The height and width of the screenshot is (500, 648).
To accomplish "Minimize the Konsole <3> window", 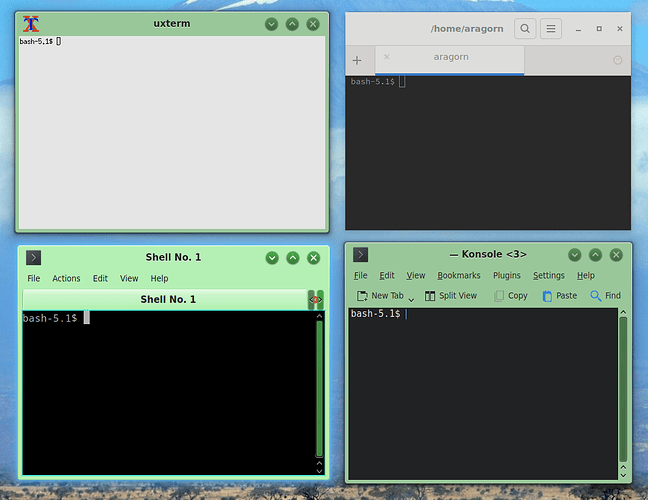I will coord(574,255).
